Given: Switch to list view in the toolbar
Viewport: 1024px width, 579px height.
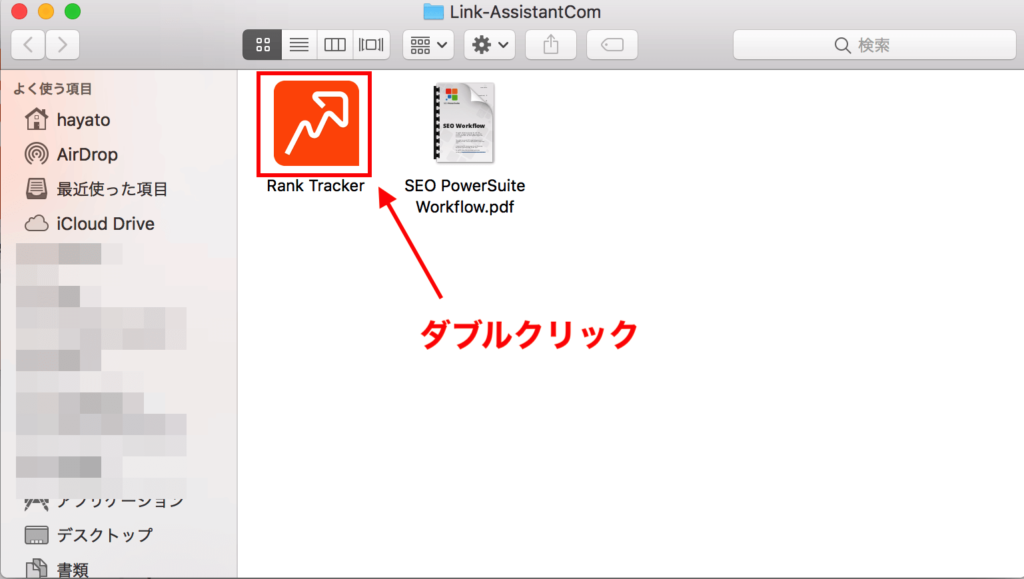Looking at the screenshot, I should [299, 45].
